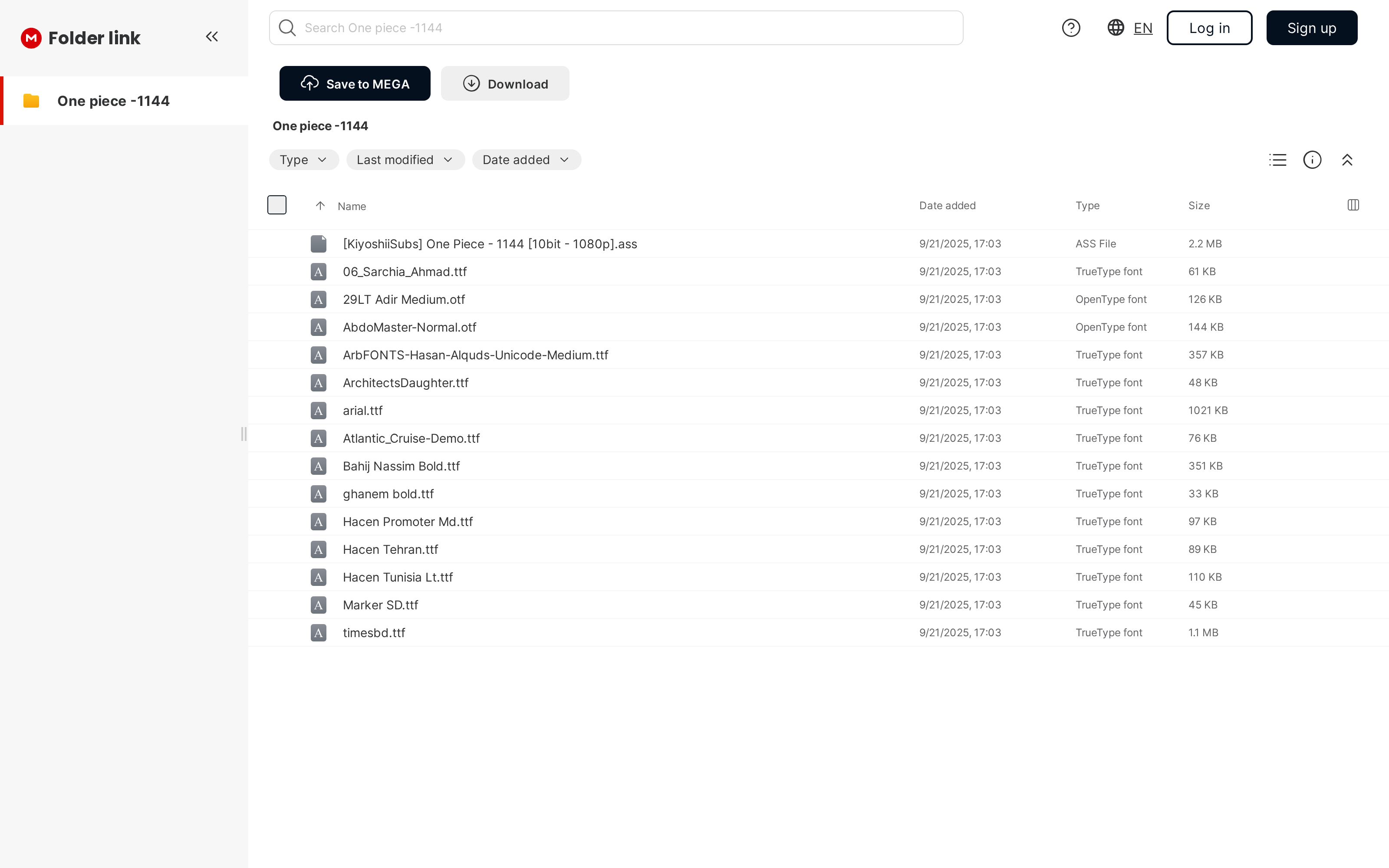
Task: Click the Hacen Tunisia Lt.ttf font icon
Action: [x=319, y=578]
